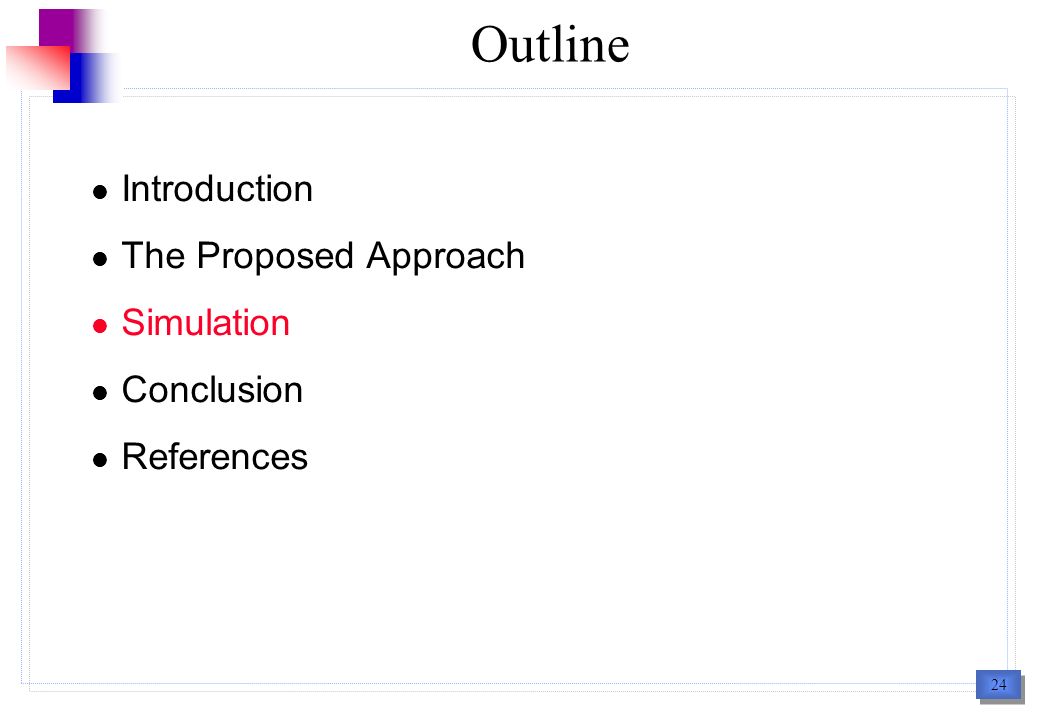Click the bullet dot before Conclusion
Image resolution: width=1040 pixels, height=720 pixels.
[100, 392]
